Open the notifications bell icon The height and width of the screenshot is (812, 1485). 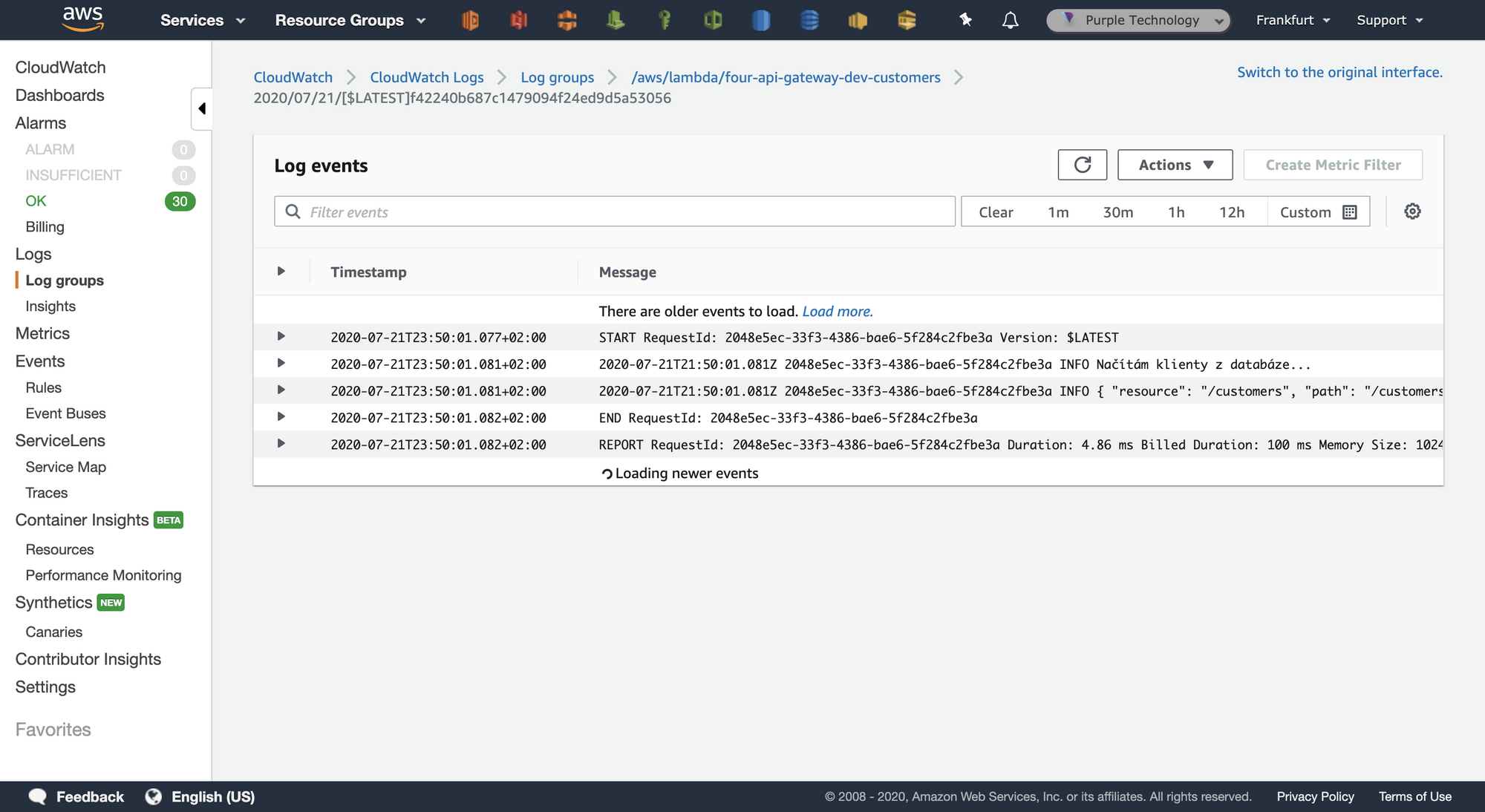pos(1010,20)
